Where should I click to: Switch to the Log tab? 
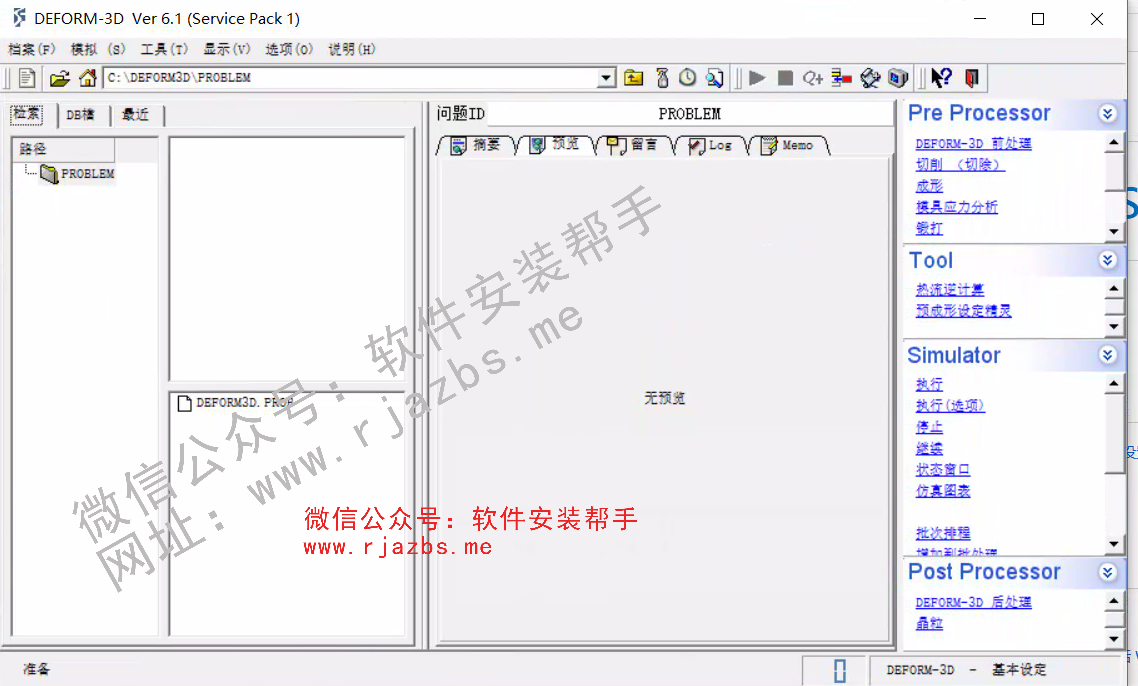tap(711, 145)
